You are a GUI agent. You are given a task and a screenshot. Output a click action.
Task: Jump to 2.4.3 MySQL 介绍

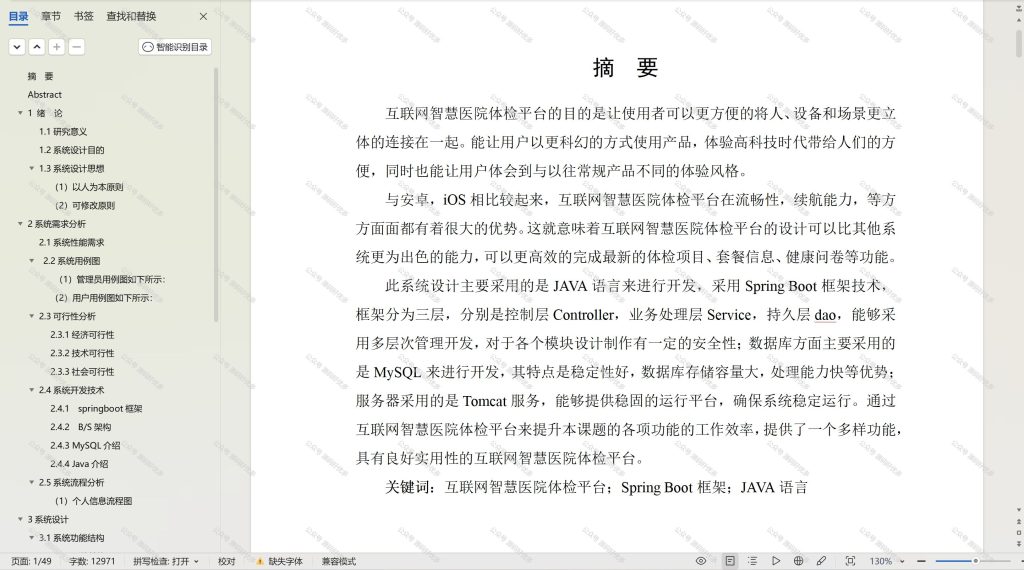pos(86,445)
